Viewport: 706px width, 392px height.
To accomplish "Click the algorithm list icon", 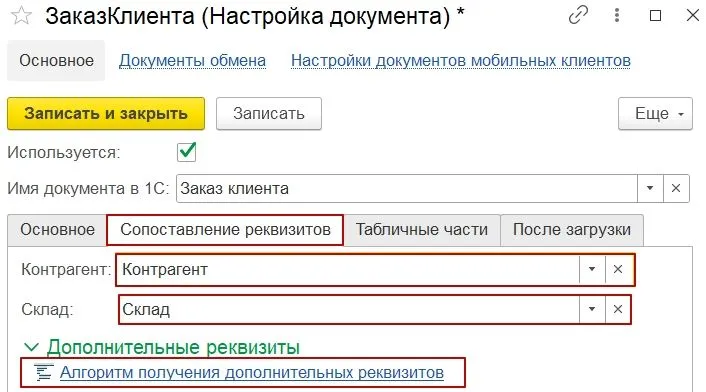I will click(44, 372).
